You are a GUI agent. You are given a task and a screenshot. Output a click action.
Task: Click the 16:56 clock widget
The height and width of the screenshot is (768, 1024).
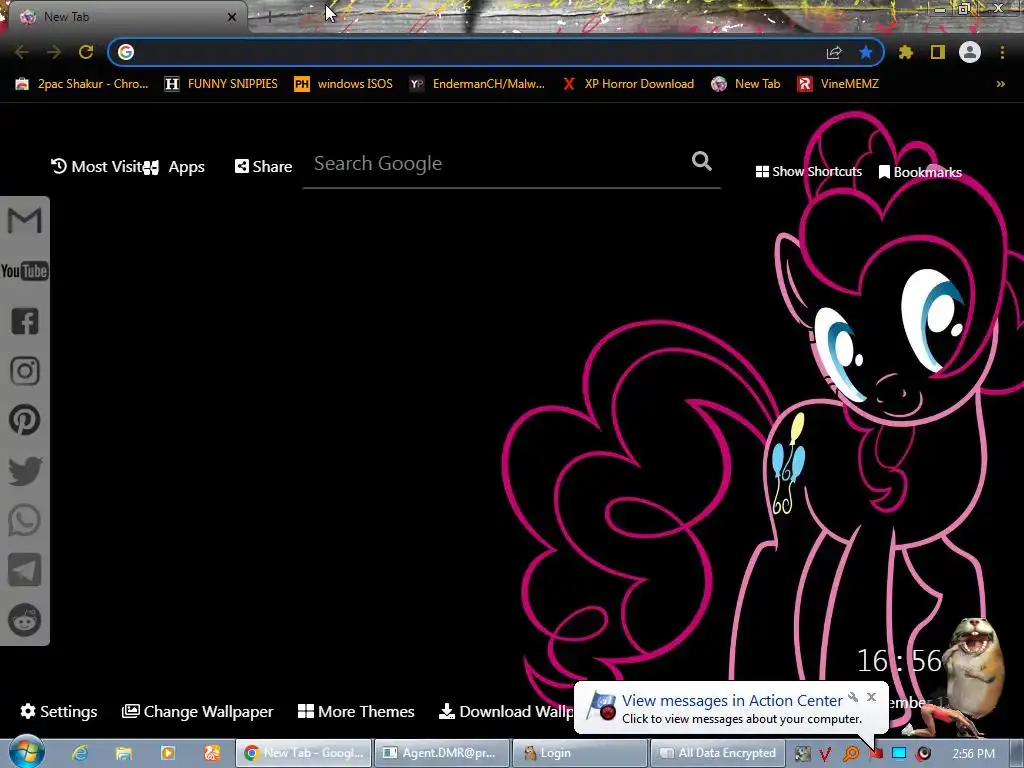coord(899,661)
